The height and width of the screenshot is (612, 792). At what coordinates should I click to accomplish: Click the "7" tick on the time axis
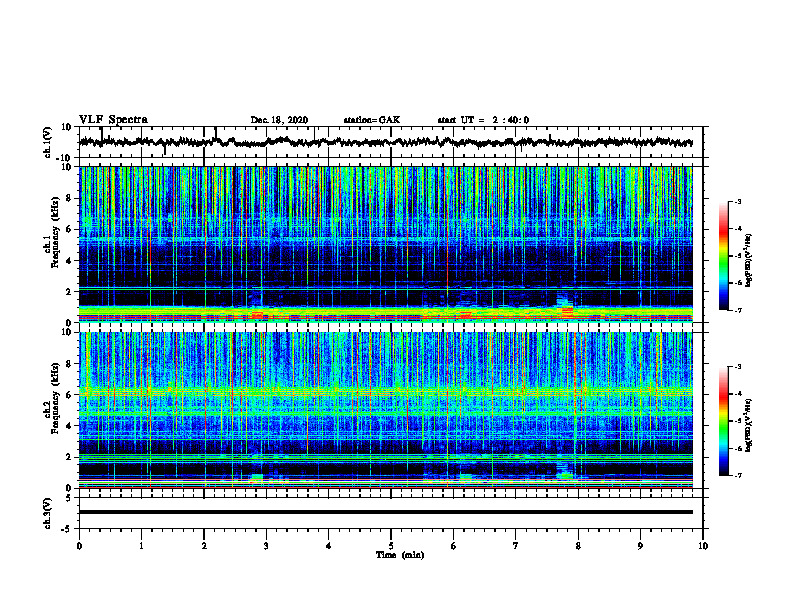point(516,546)
